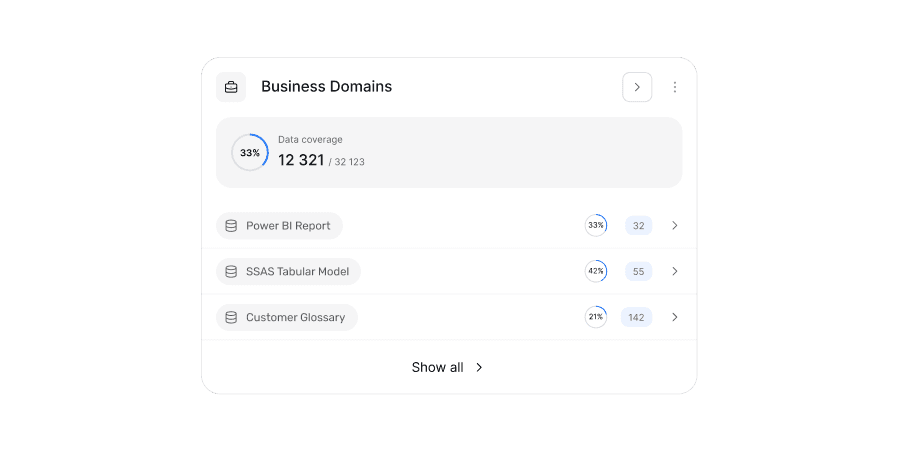
Task: Click Show all link
Action: tap(448, 367)
